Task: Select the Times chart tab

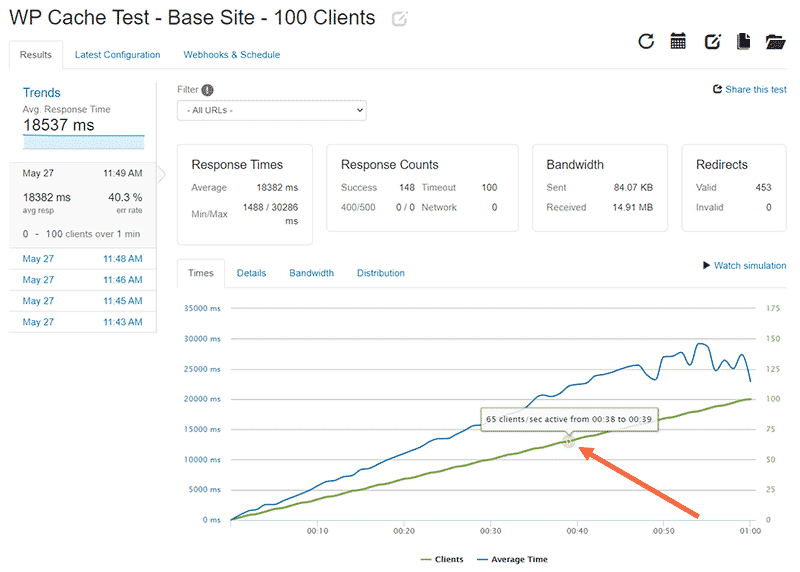Action: (x=201, y=273)
